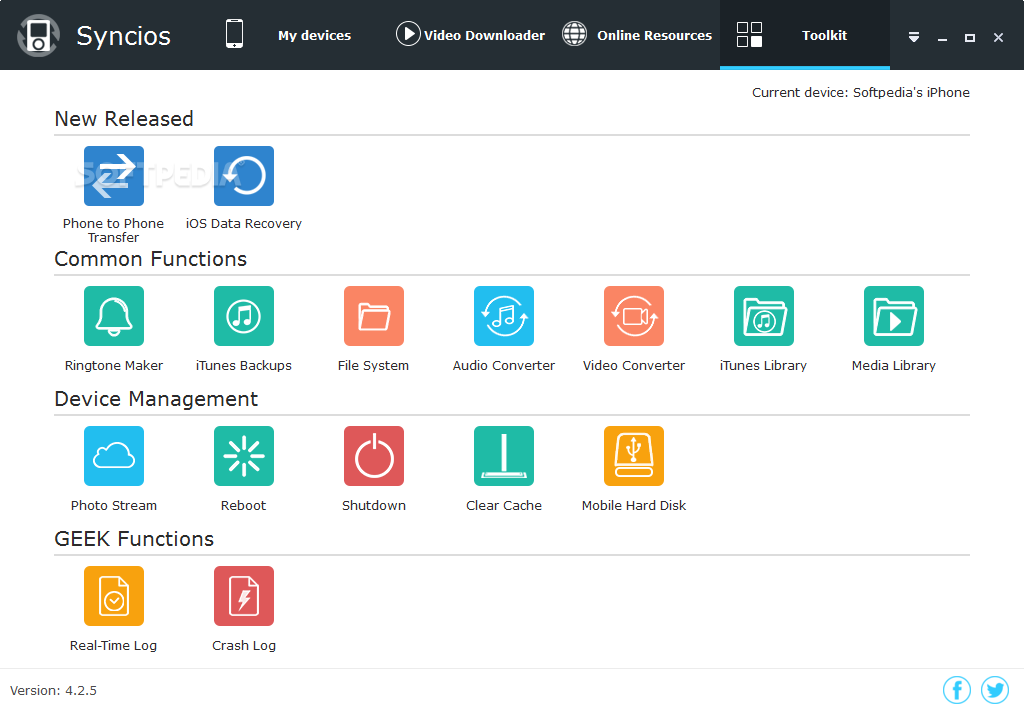
Task: Open the Twitter page icon
Action: pos(995,690)
